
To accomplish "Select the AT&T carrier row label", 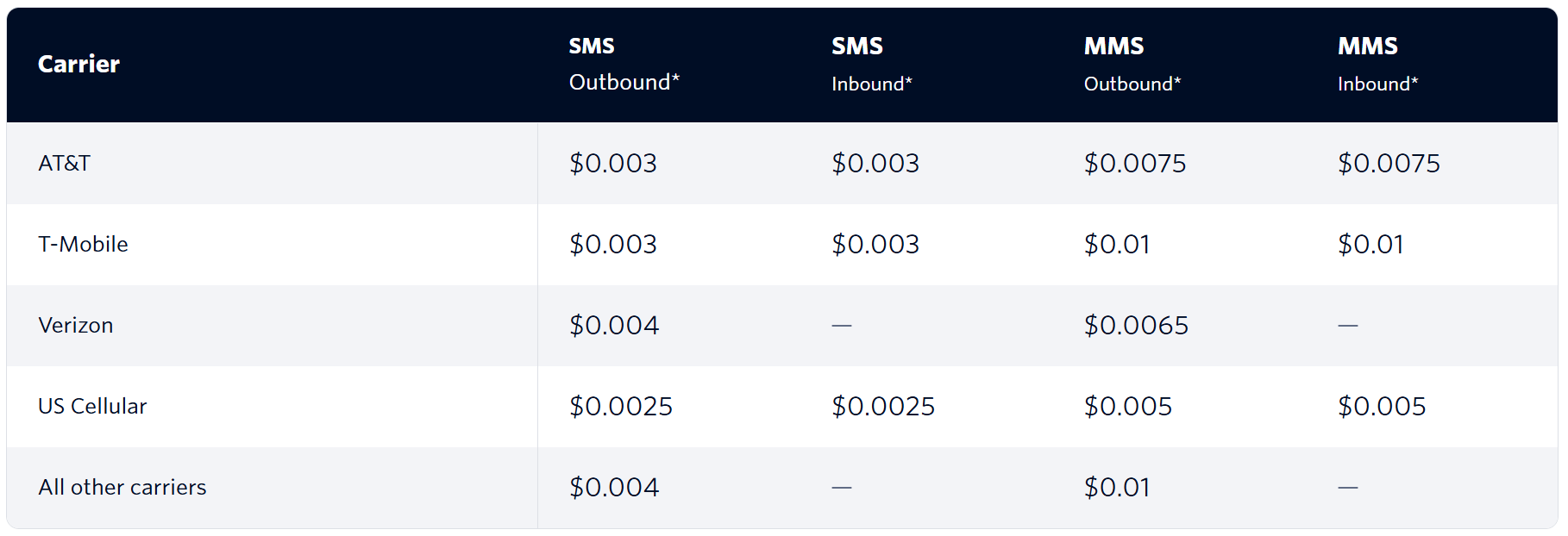I will point(65,163).
